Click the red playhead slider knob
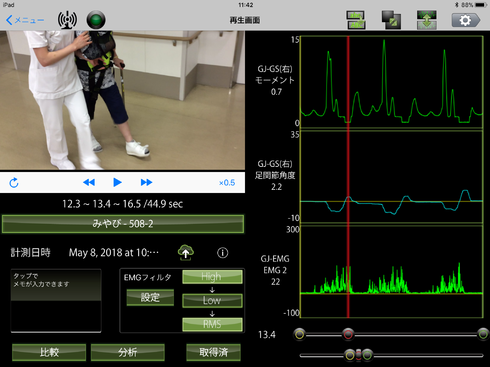Screen dimensions: 490x367 (348, 334)
